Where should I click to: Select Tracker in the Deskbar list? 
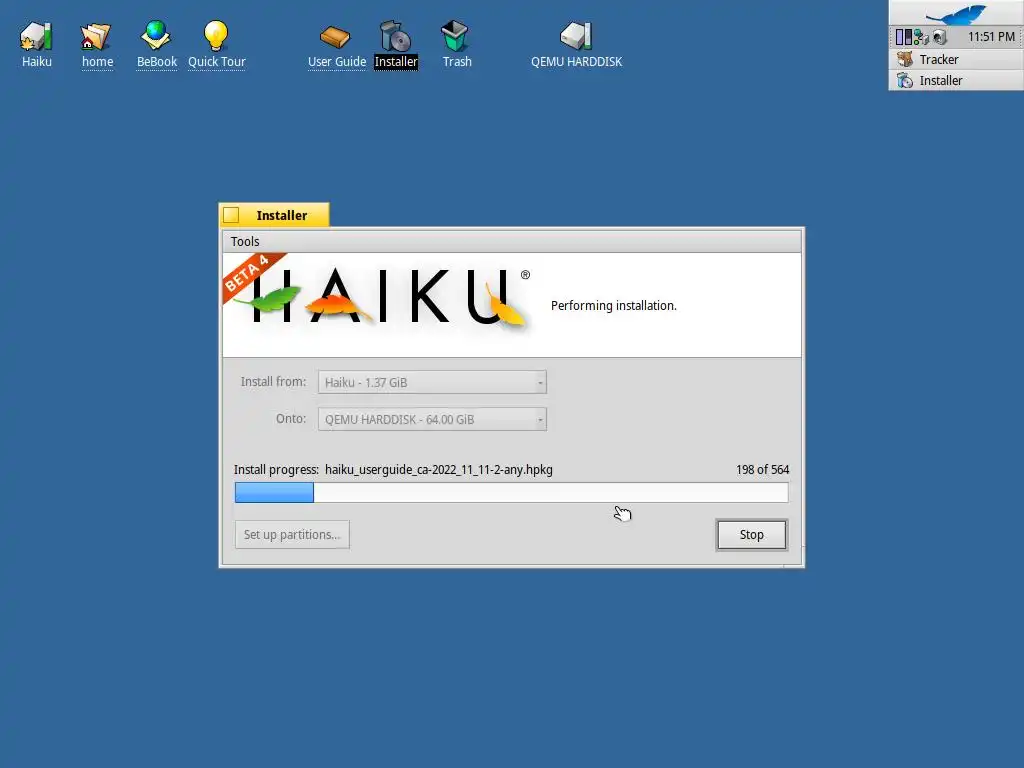click(956, 59)
